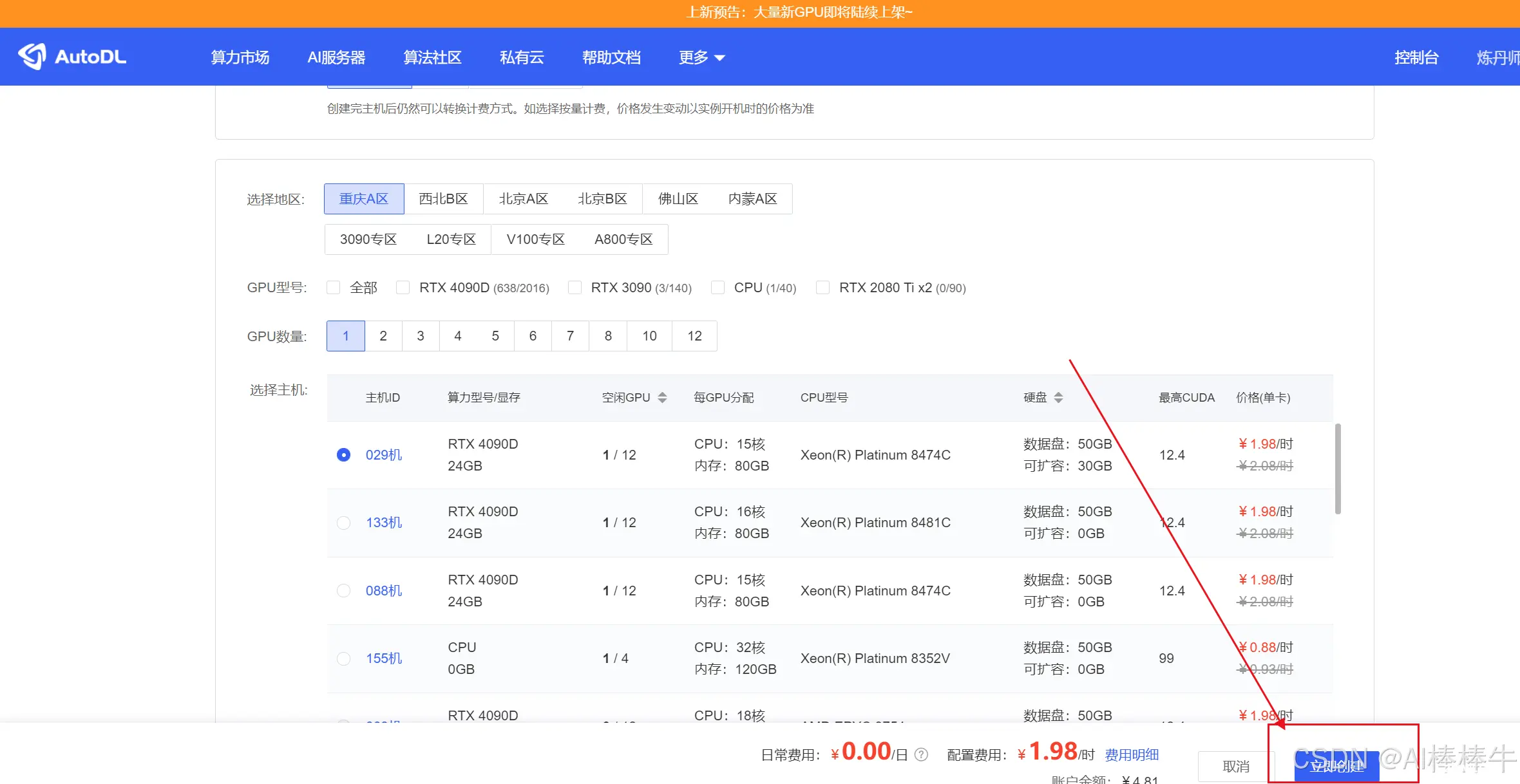Switch to 北京B区 region
This screenshot has width=1520, height=784.
pos(602,199)
